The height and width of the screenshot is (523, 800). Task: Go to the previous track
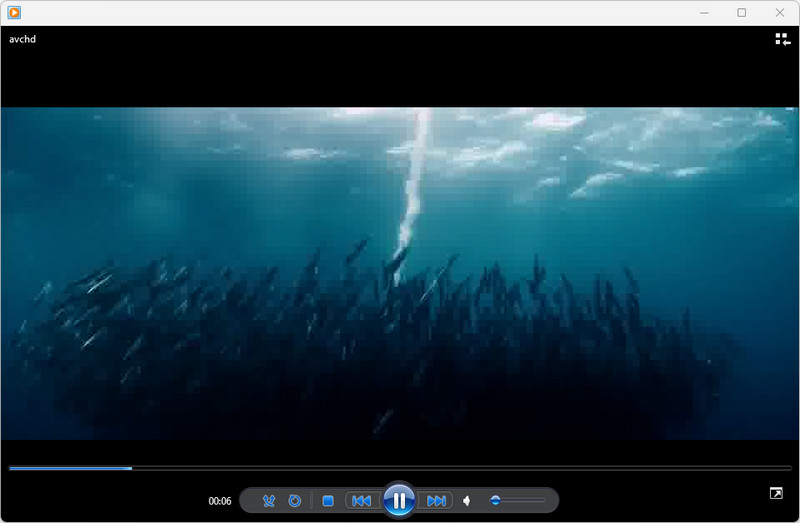(362, 501)
